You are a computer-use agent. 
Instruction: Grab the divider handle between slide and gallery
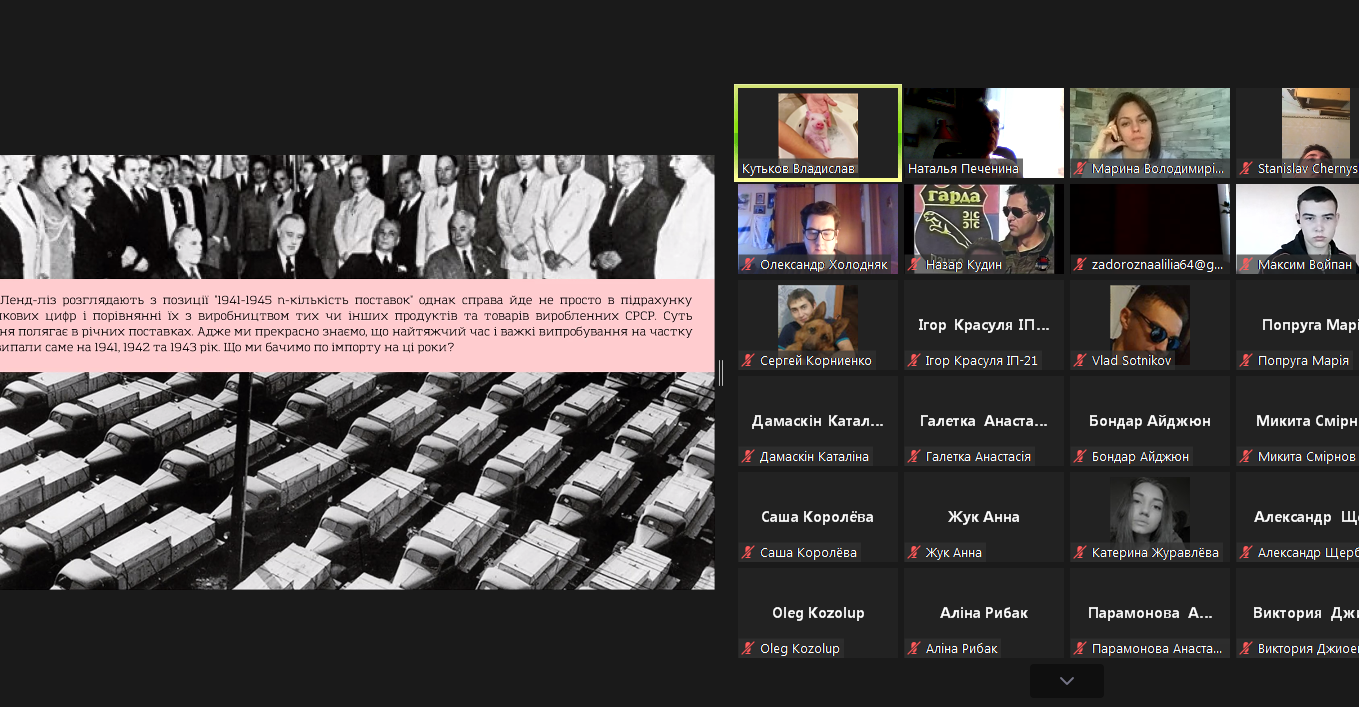pos(720,372)
